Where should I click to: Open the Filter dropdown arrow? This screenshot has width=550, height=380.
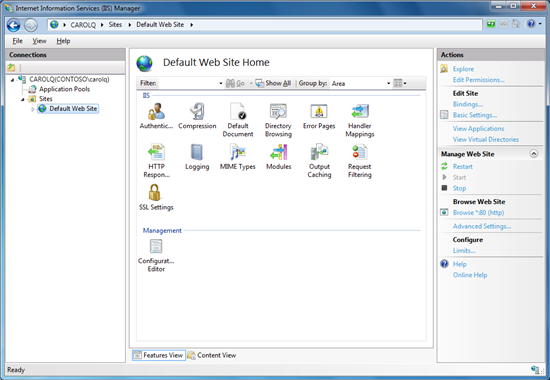pyautogui.click(x=221, y=84)
